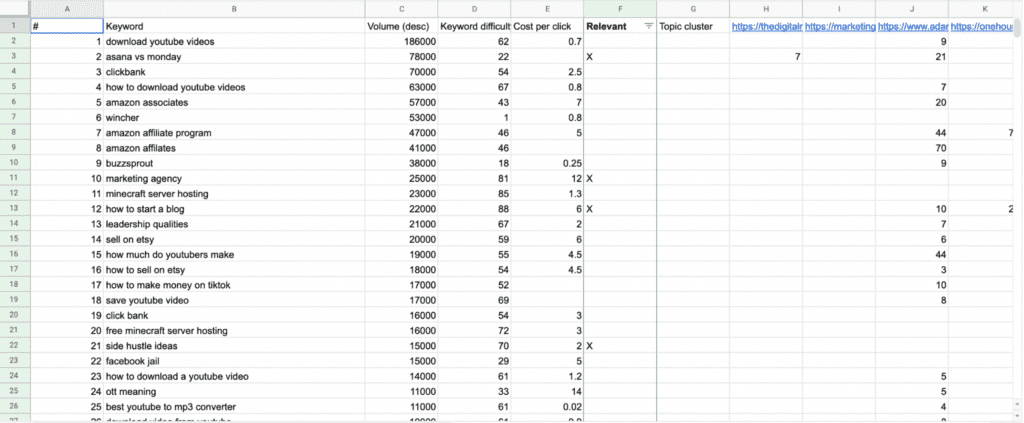Select cell 'how much do youtubers make'
The height and width of the screenshot is (423, 1024).
coord(234,255)
